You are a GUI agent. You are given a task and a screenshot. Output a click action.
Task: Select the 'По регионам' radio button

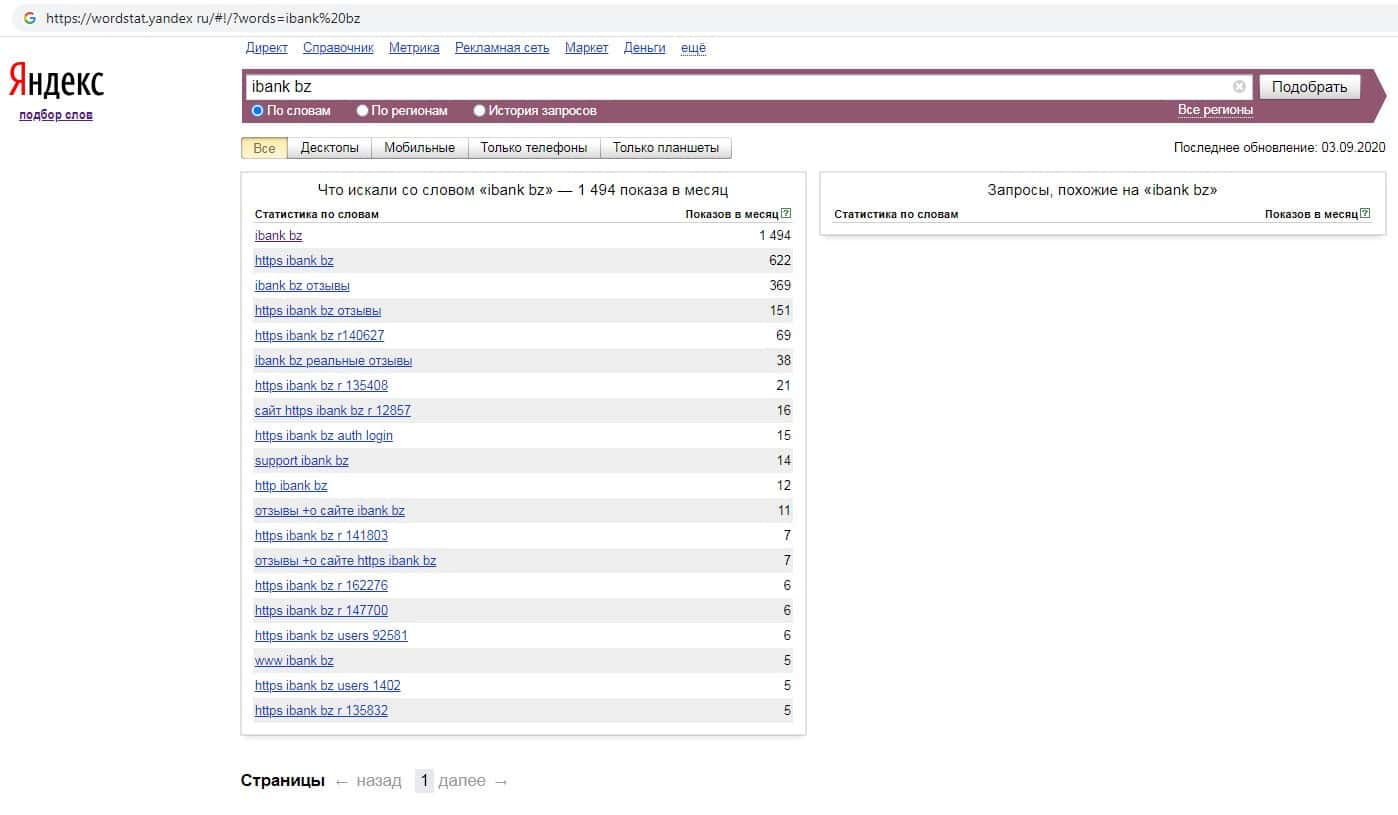click(x=363, y=111)
